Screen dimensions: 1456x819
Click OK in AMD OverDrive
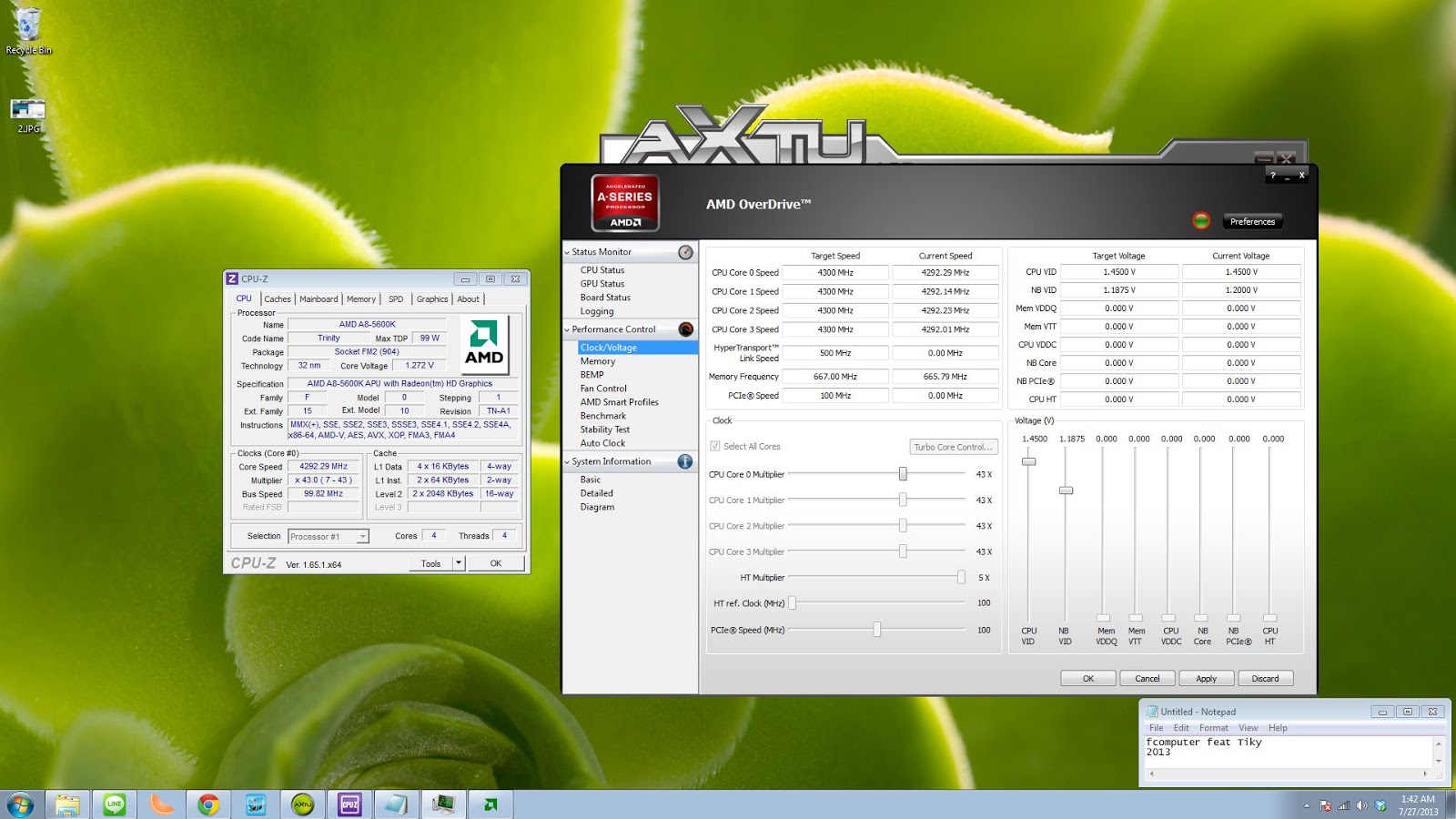[1088, 678]
